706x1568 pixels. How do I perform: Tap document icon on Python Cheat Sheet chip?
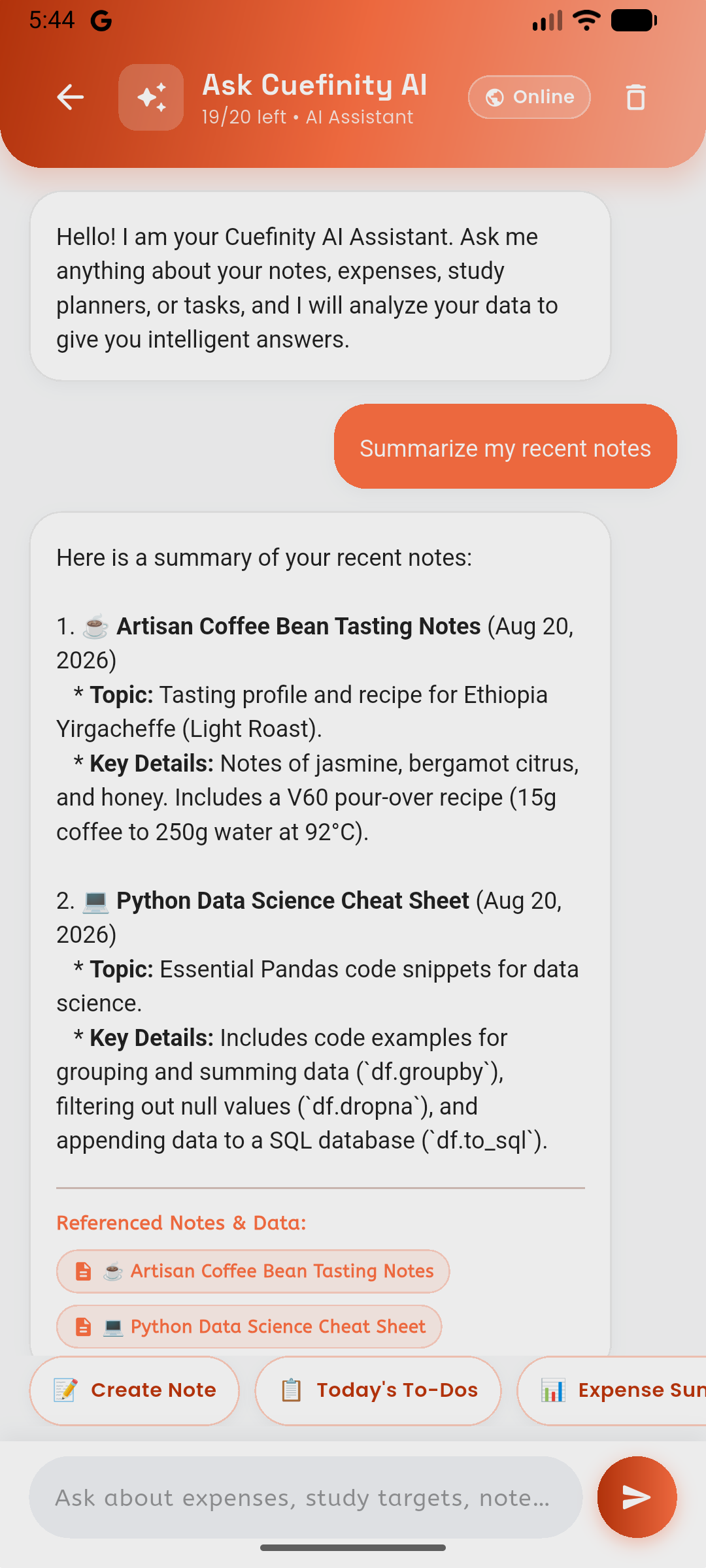[83, 1327]
